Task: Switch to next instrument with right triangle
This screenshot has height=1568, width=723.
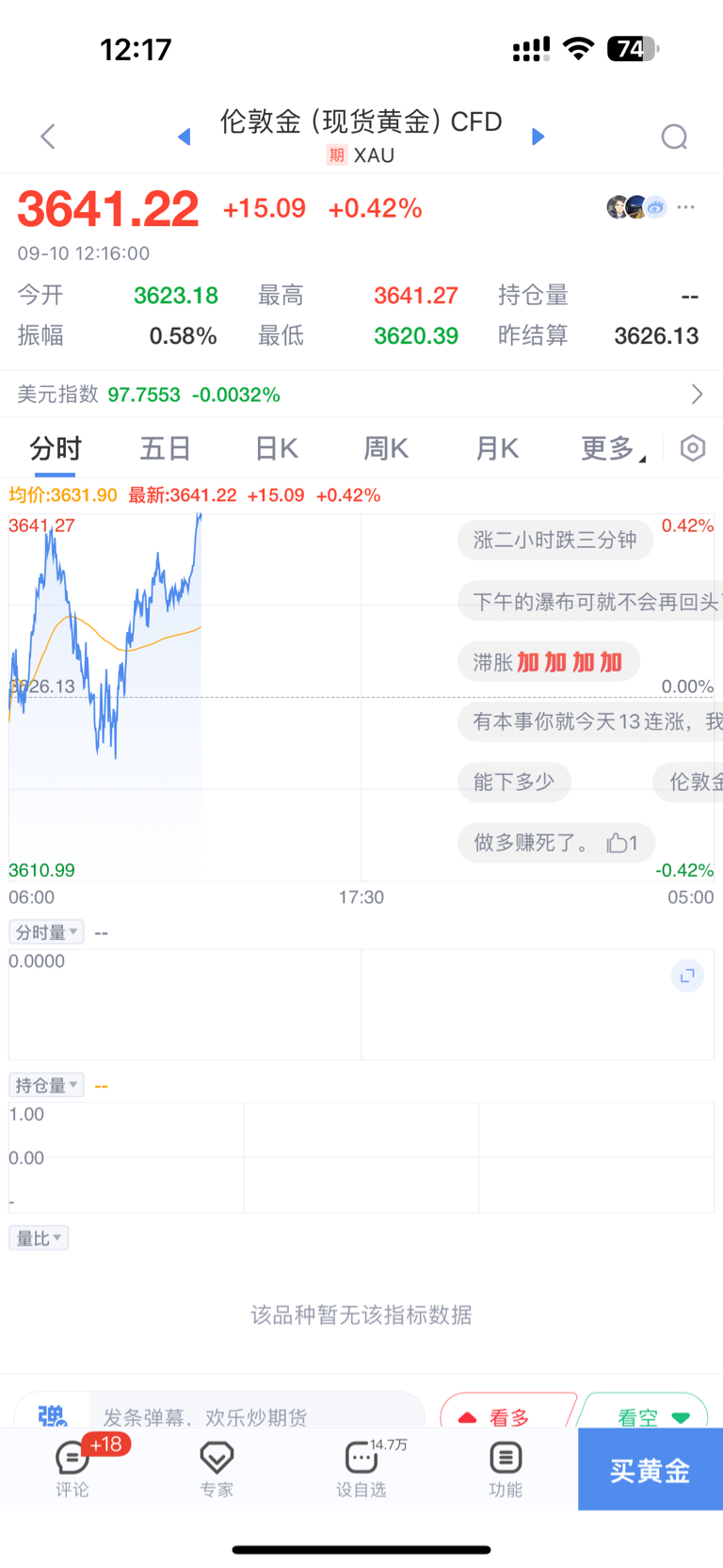Action: pyautogui.click(x=538, y=137)
